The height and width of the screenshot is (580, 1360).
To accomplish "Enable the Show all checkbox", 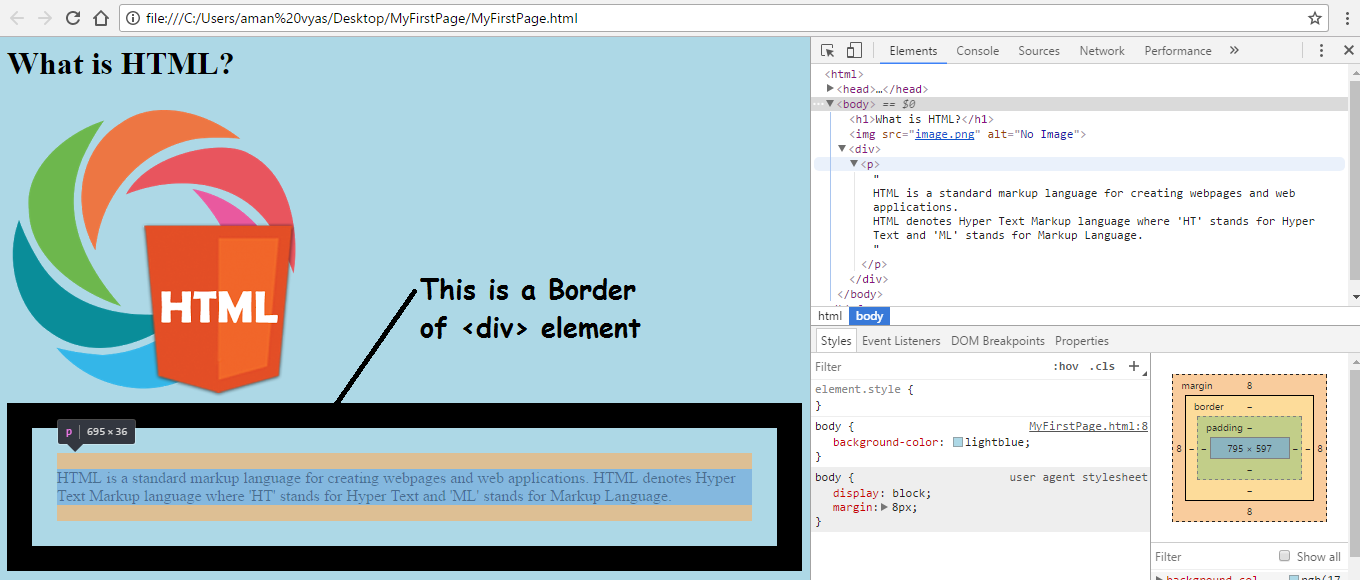I will [1284, 556].
